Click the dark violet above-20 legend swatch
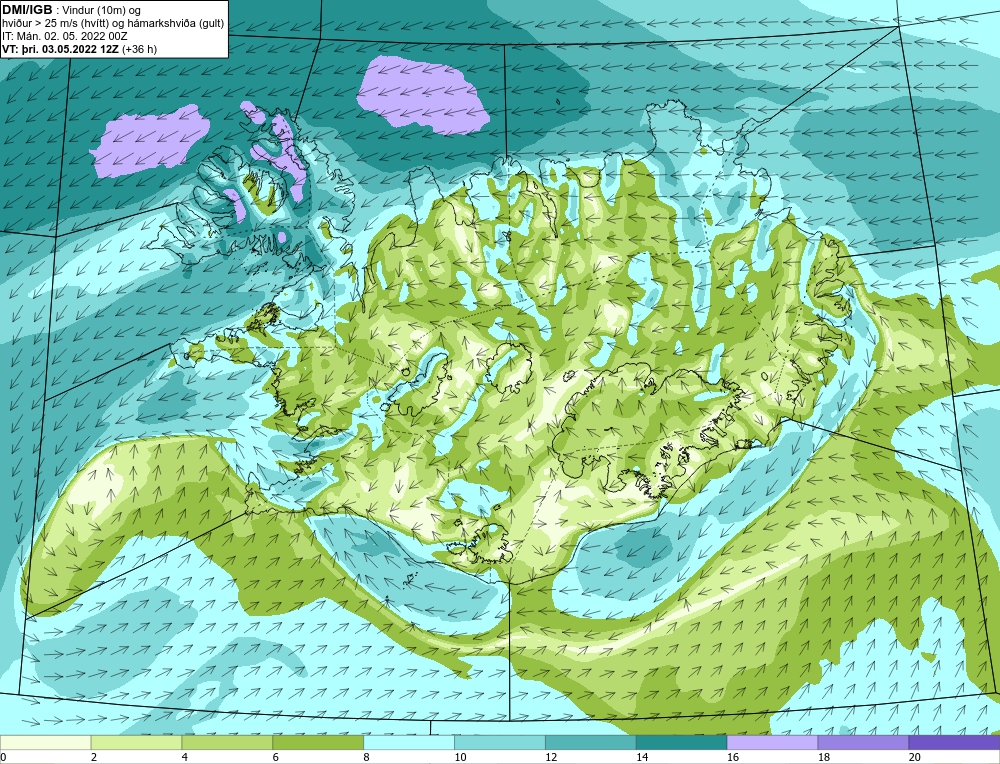 coord(954,742)
